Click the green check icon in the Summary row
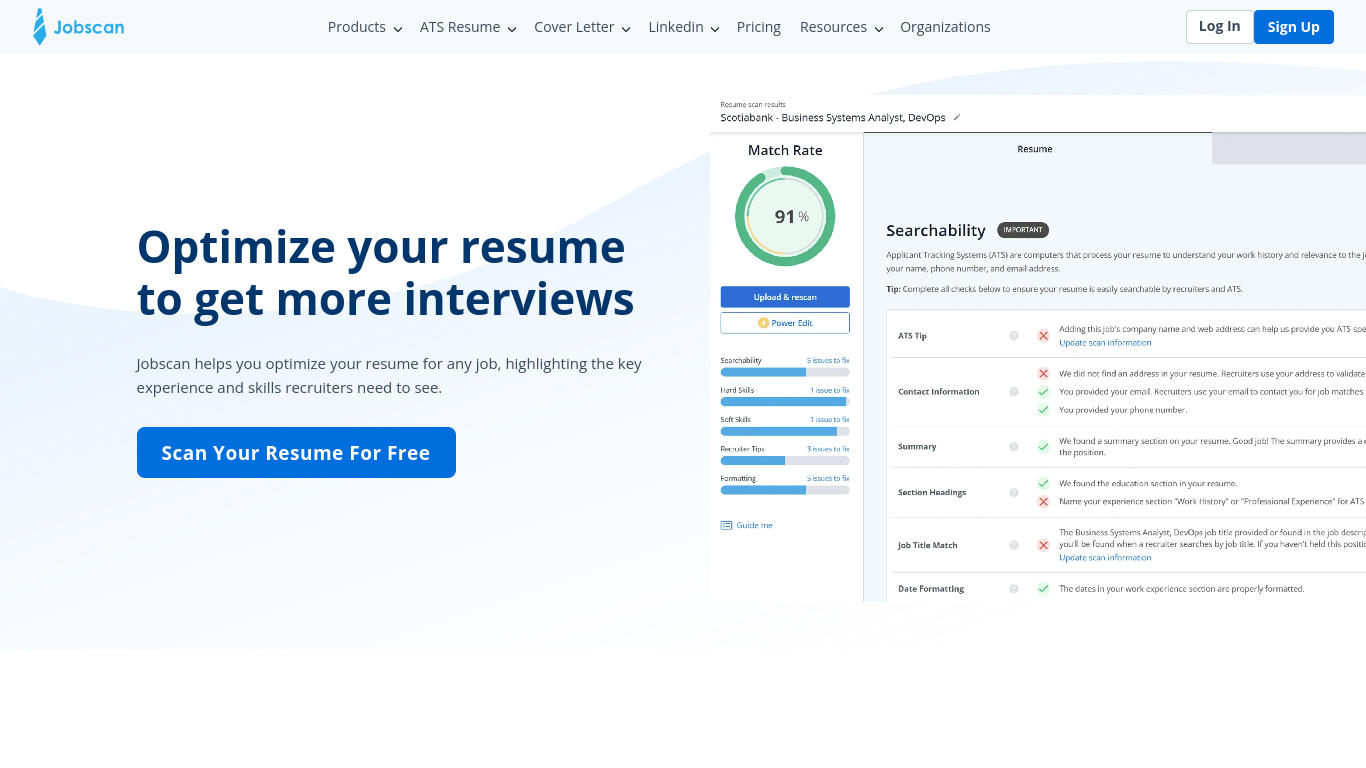This screenshot has width=1366, height=768. [x=1043, y=447]
